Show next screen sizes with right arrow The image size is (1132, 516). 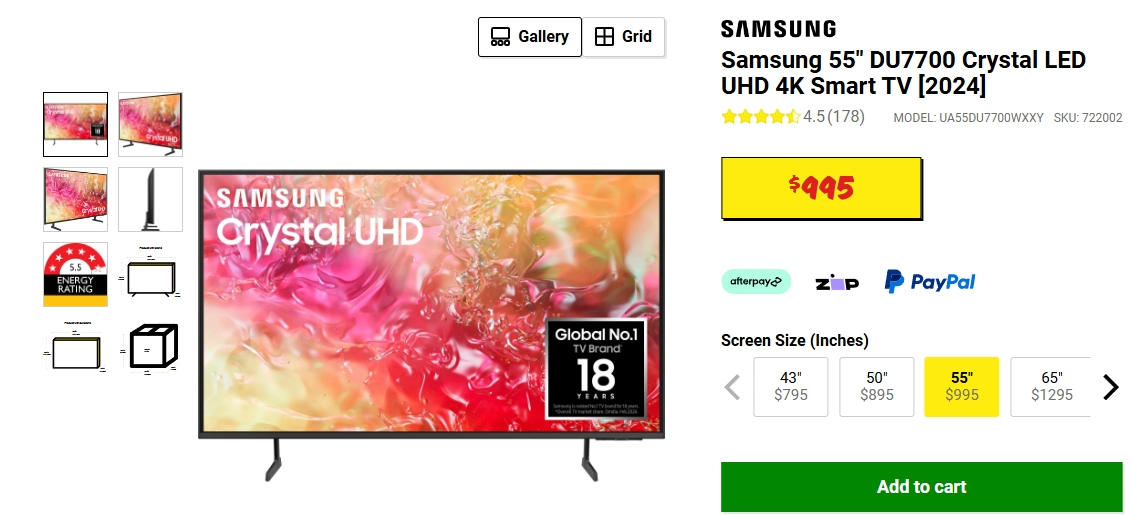tap(1110, 388)
